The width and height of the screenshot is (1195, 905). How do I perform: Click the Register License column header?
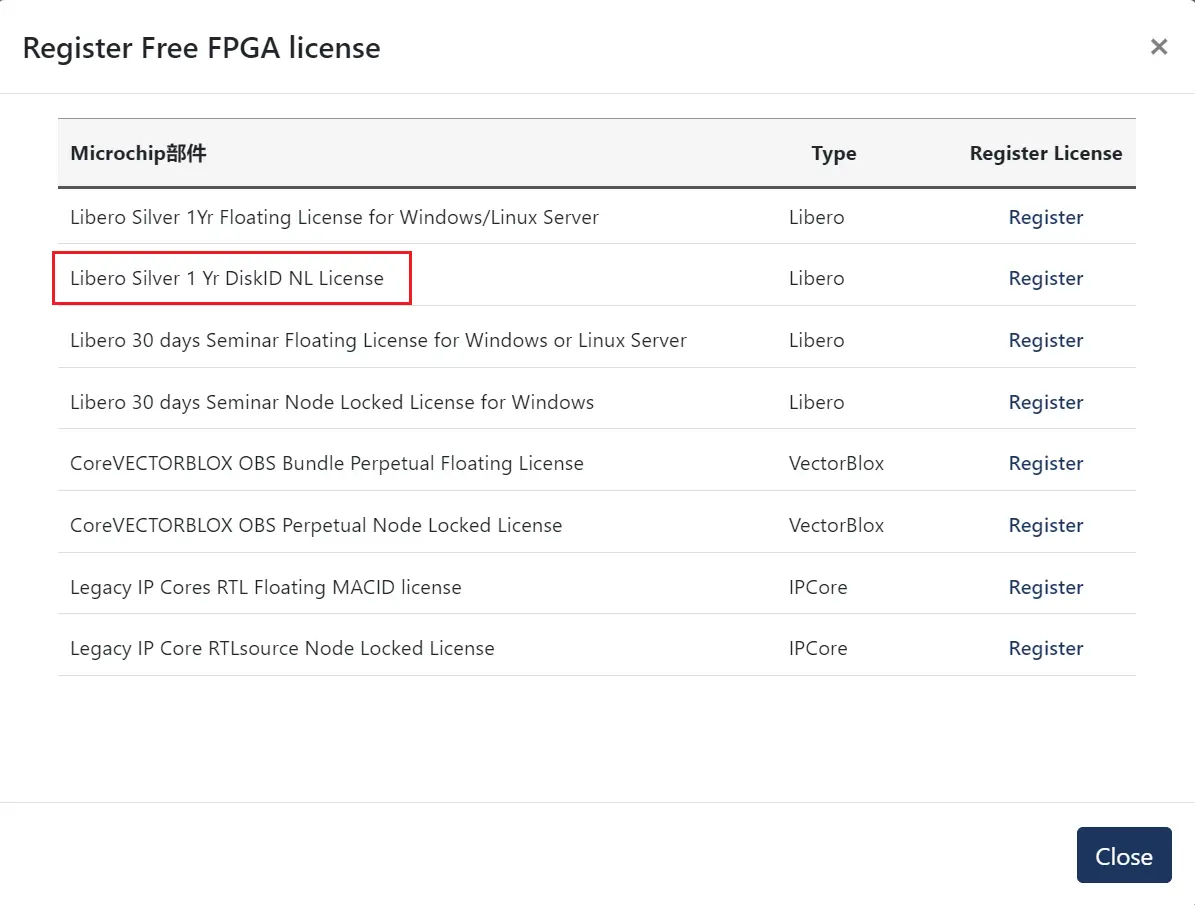click(1045, 153)
